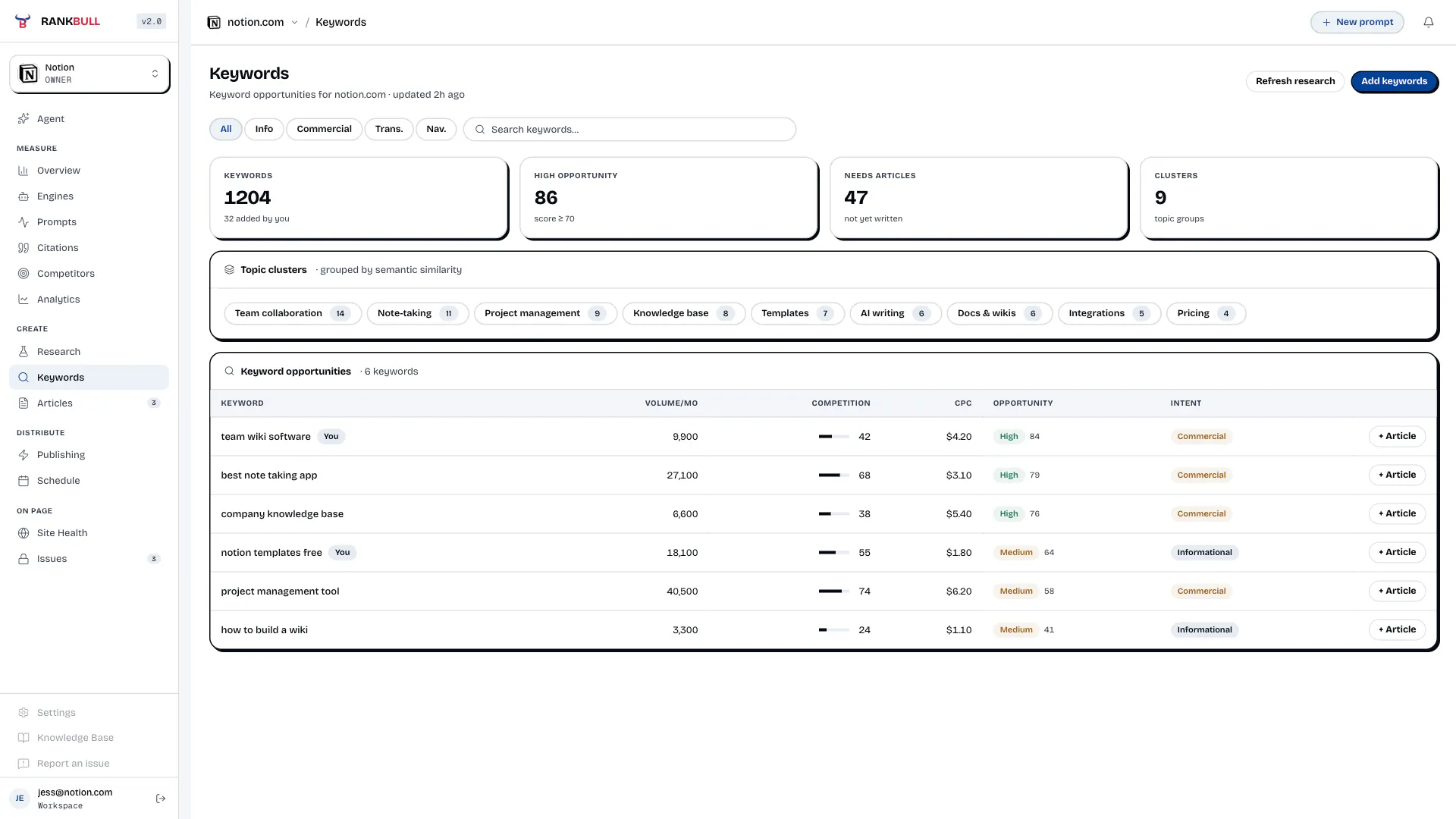Click the Research flask icon
The height and width of the screenshot is (819, 1456).
point(24,352)
